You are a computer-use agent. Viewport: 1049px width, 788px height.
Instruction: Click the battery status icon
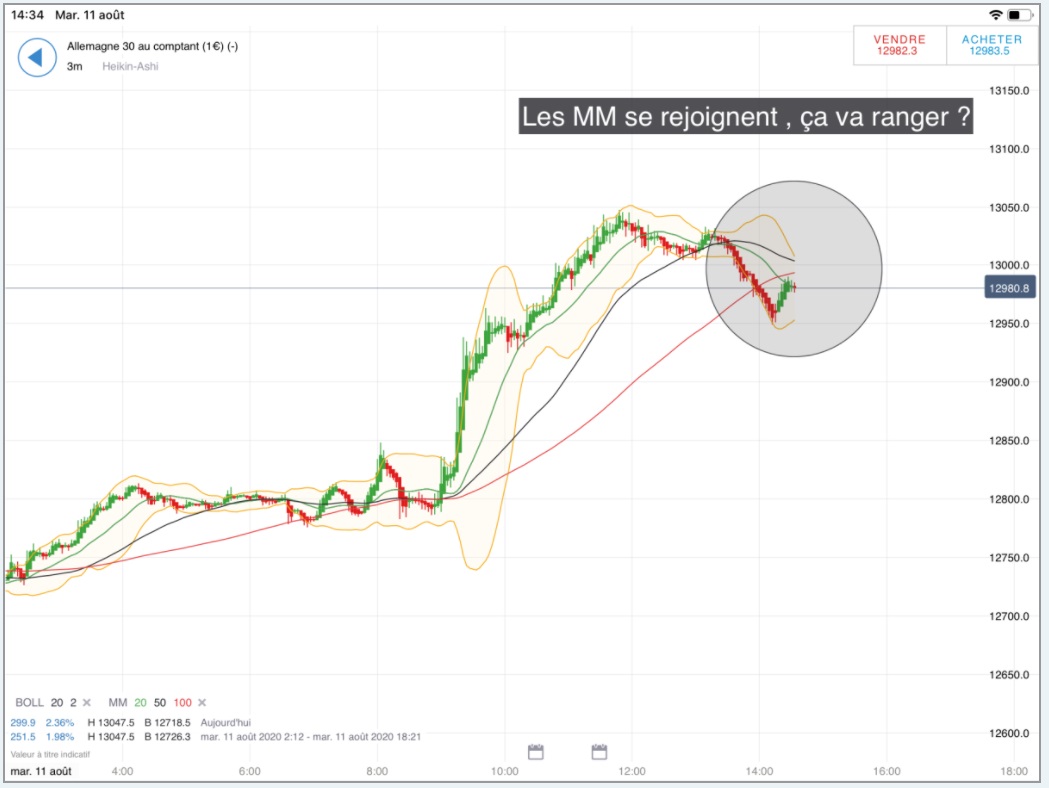point(1020,15)
